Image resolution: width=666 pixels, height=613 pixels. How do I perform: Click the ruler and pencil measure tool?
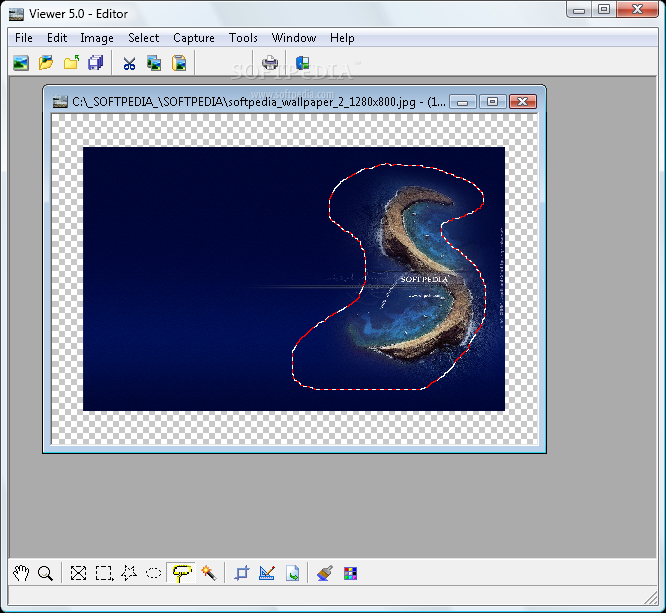click(x=267, y=573)
